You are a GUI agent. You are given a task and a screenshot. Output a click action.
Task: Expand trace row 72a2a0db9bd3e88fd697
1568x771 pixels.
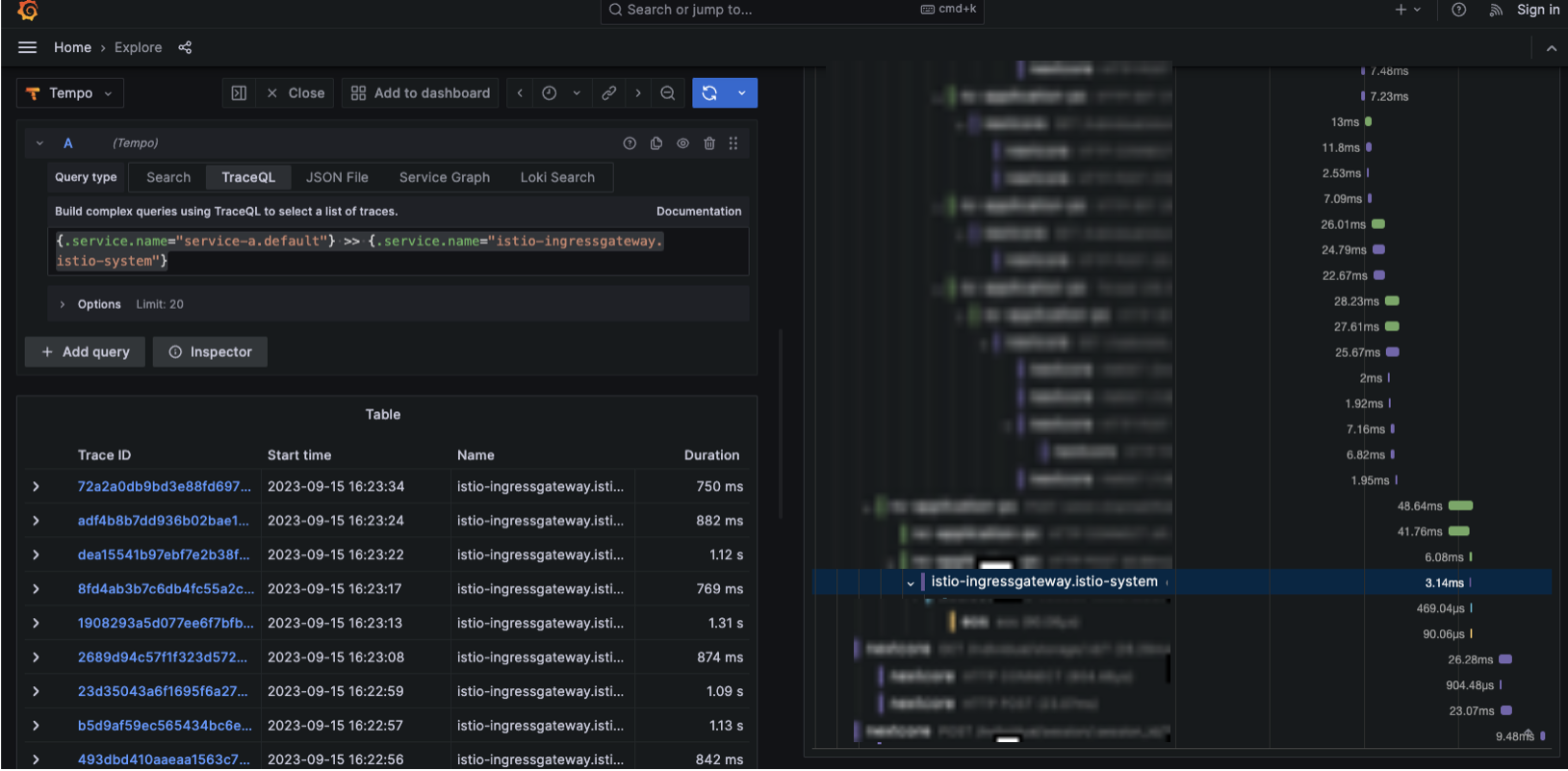tap(36, 487)
